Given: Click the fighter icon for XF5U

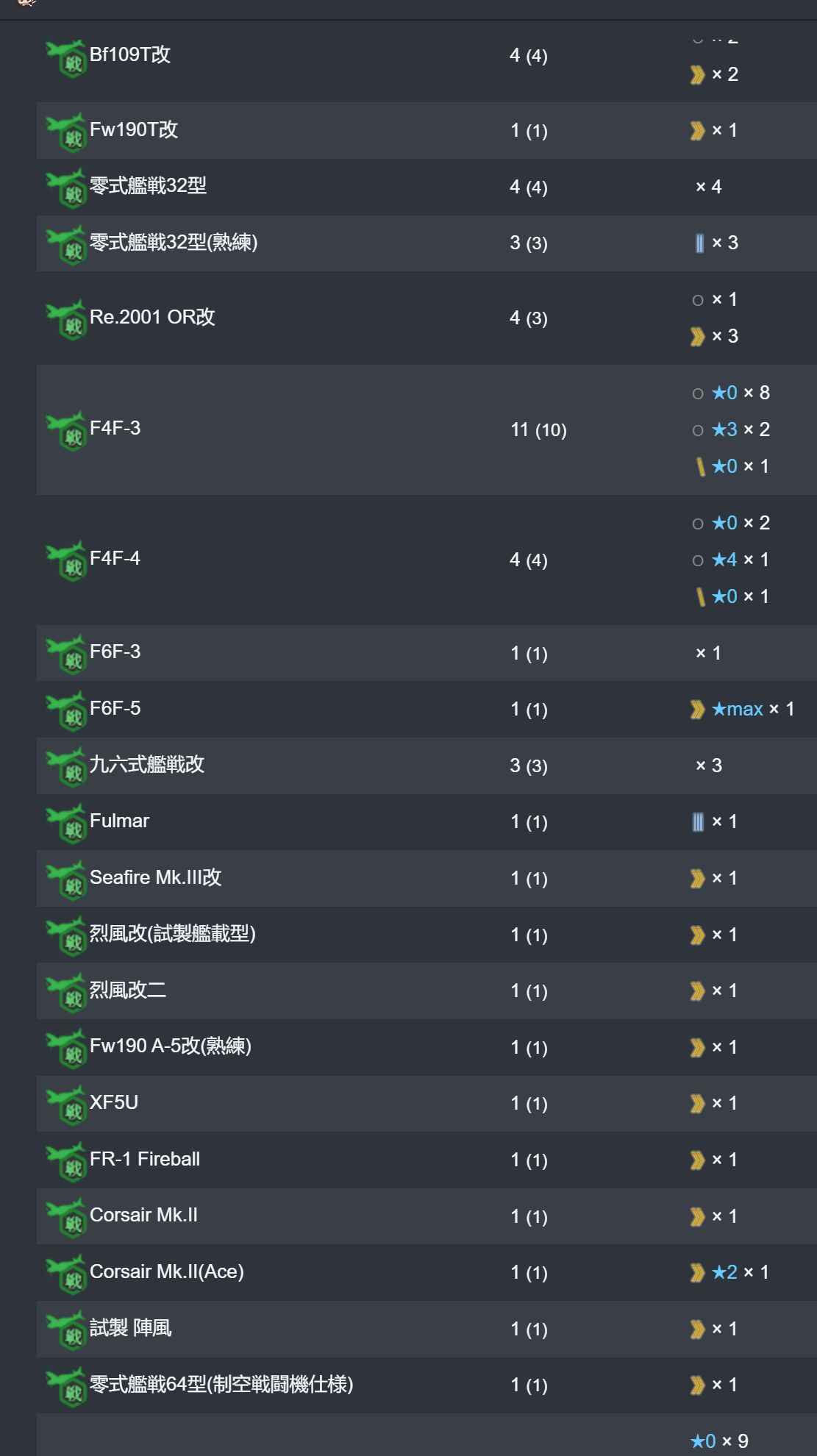Looking at the screenshot, I should click(67, 1106).
